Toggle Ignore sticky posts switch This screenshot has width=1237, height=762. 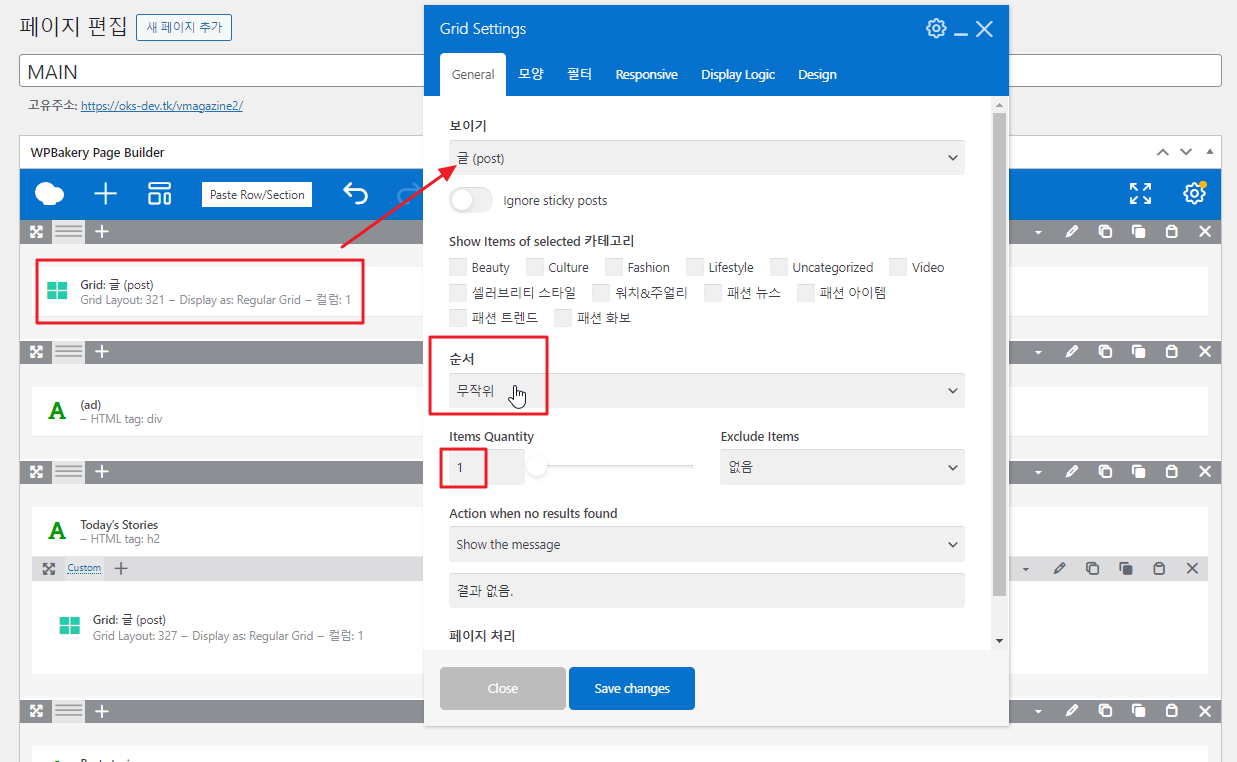[x=471, y=200]
